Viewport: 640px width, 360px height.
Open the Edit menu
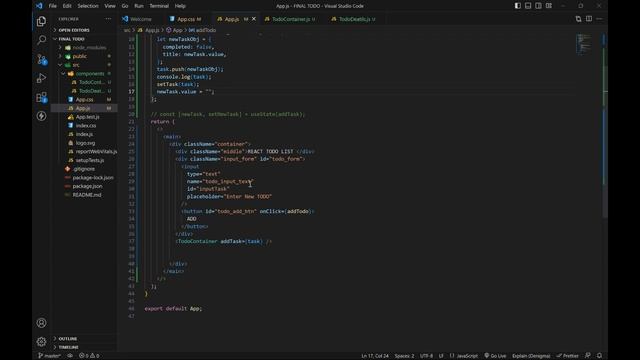(x=67, y=6)
